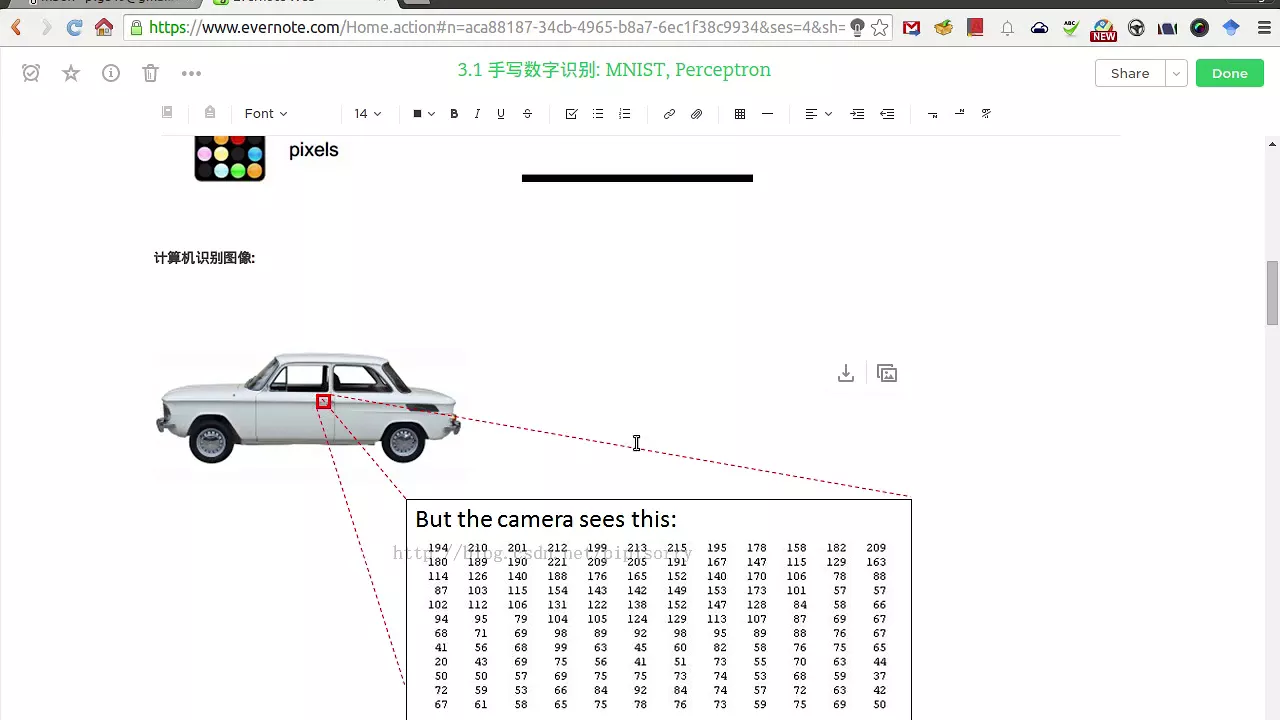Open note info panel
This screenshot has height=720, width=1280.
click(x=111, y=73)
